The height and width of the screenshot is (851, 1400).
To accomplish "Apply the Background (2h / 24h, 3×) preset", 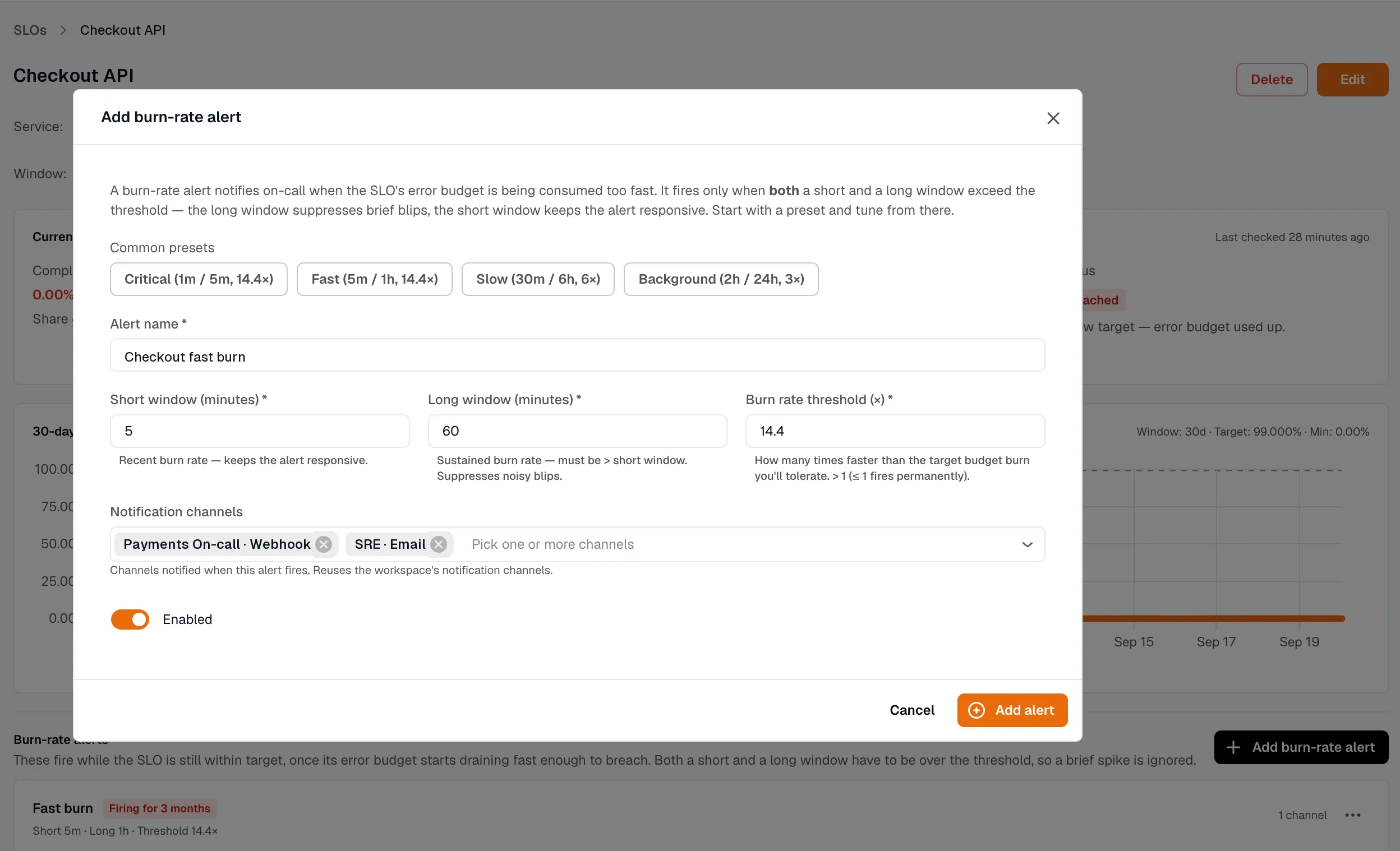I will (x=721, y=279).
